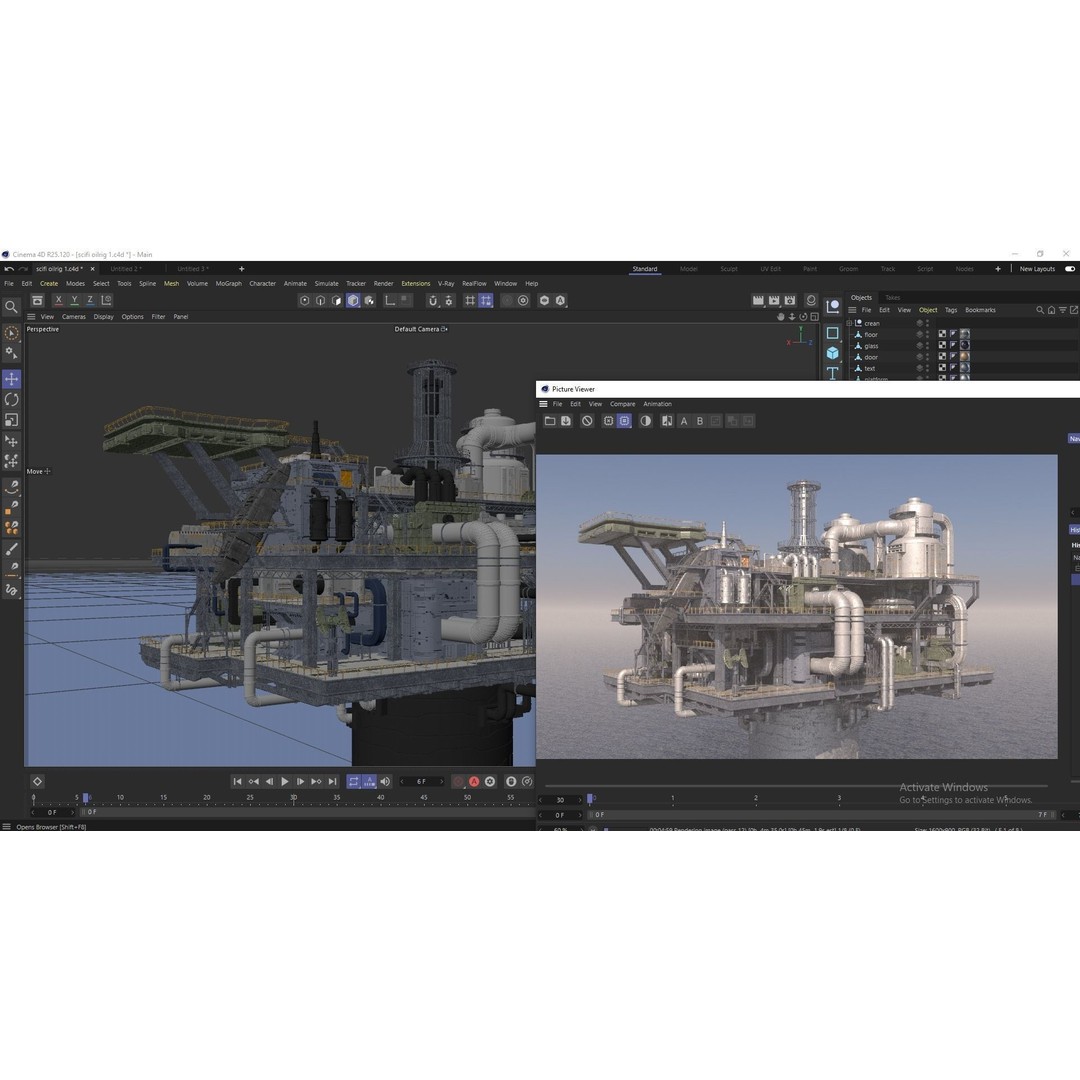Click the glass object's material thumbnail

tap(964, 345)
